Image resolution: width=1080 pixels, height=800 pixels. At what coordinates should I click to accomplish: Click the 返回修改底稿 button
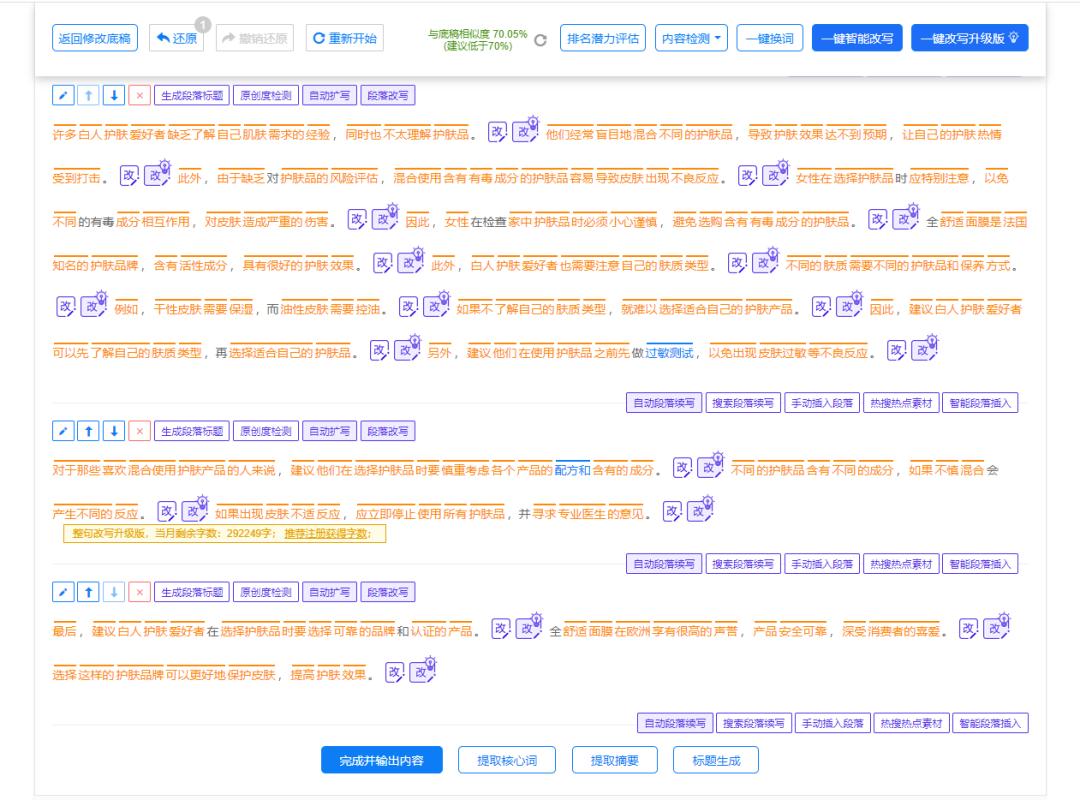pyautogui.click(x=95, y=38)
